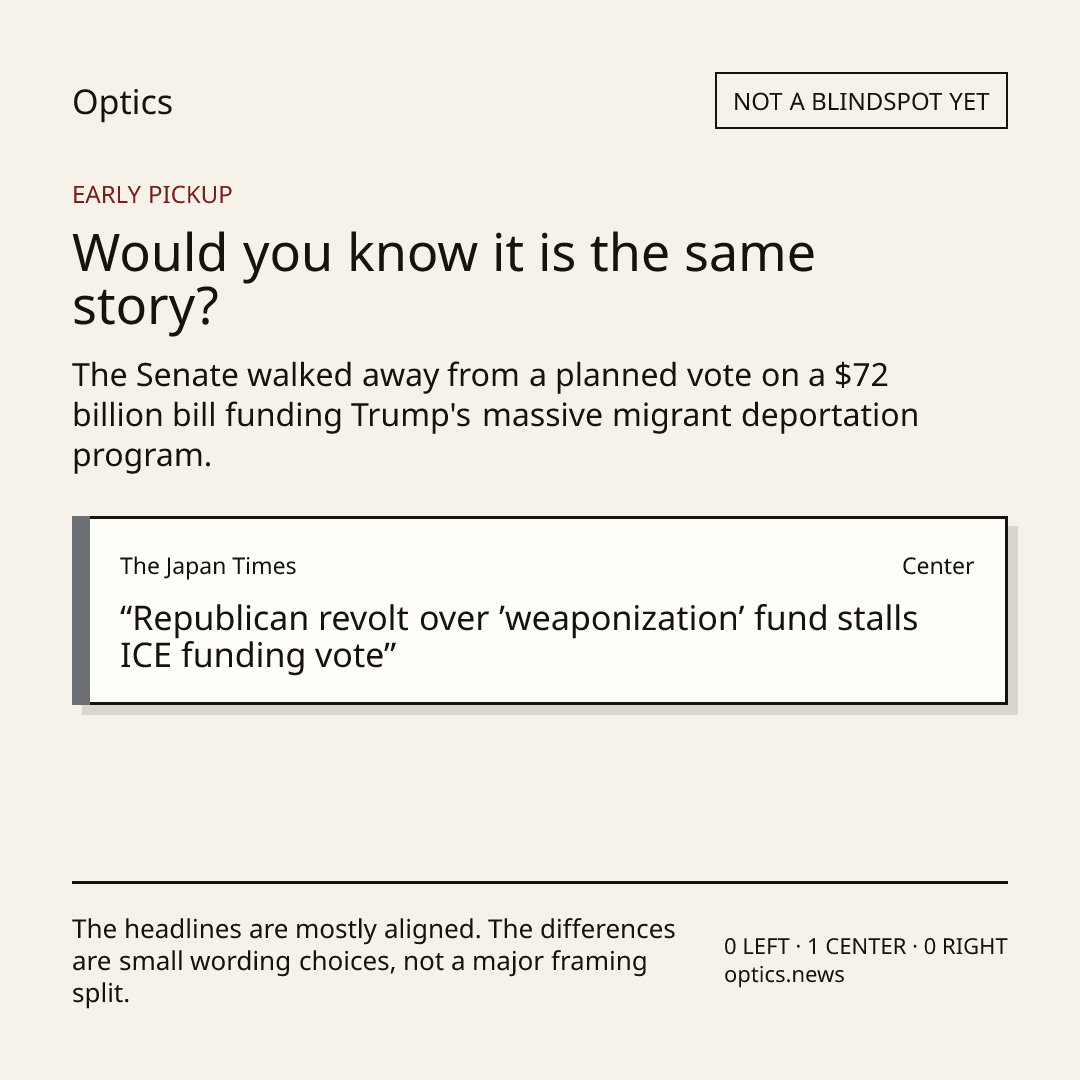This screenshot has height=1080, width=1080.
Task: Open the Republican revolt headline quote
Action: [x=519, y=636]
